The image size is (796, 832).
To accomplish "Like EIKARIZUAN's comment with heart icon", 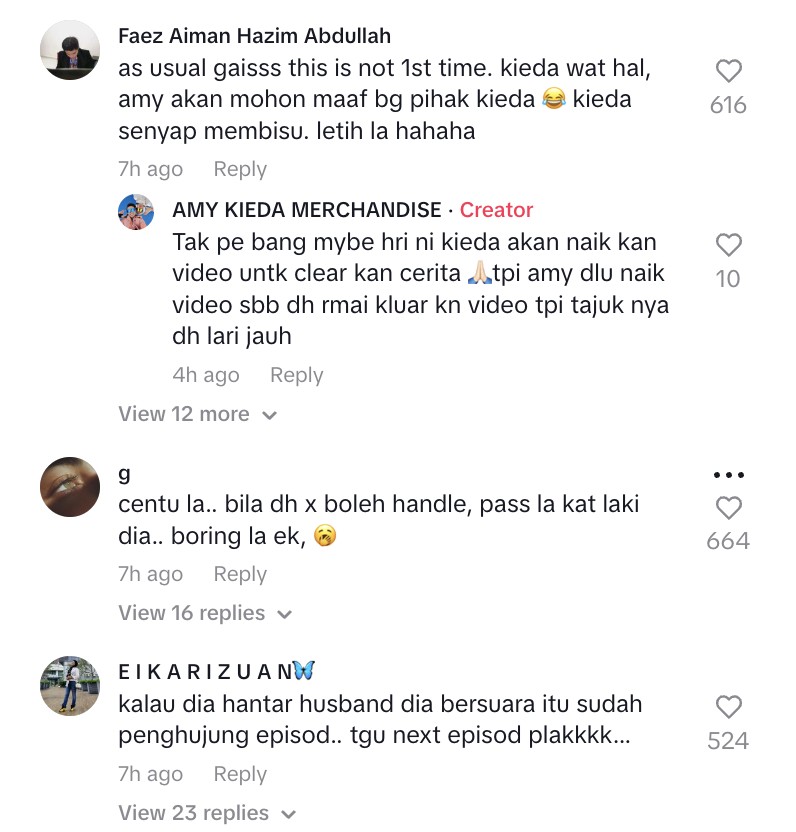I will (729, 707).
